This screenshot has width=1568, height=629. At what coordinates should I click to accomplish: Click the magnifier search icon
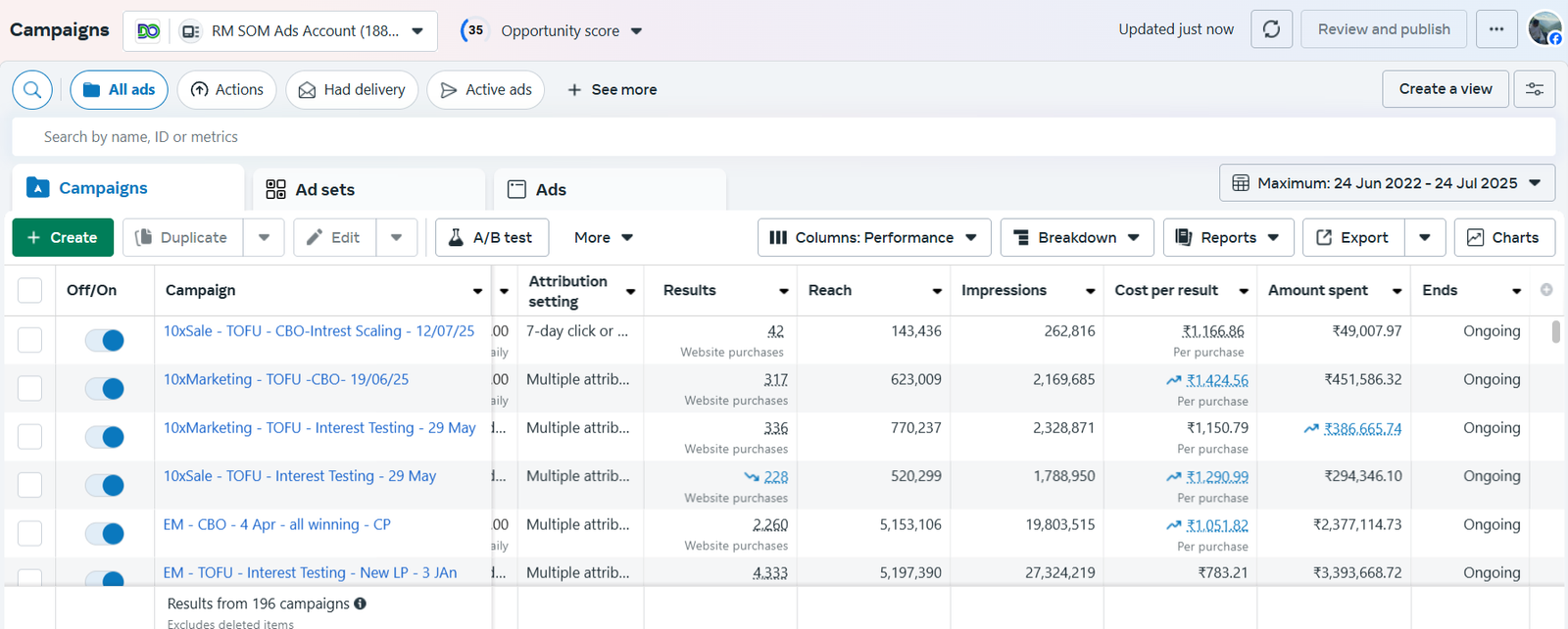point(32,90)
